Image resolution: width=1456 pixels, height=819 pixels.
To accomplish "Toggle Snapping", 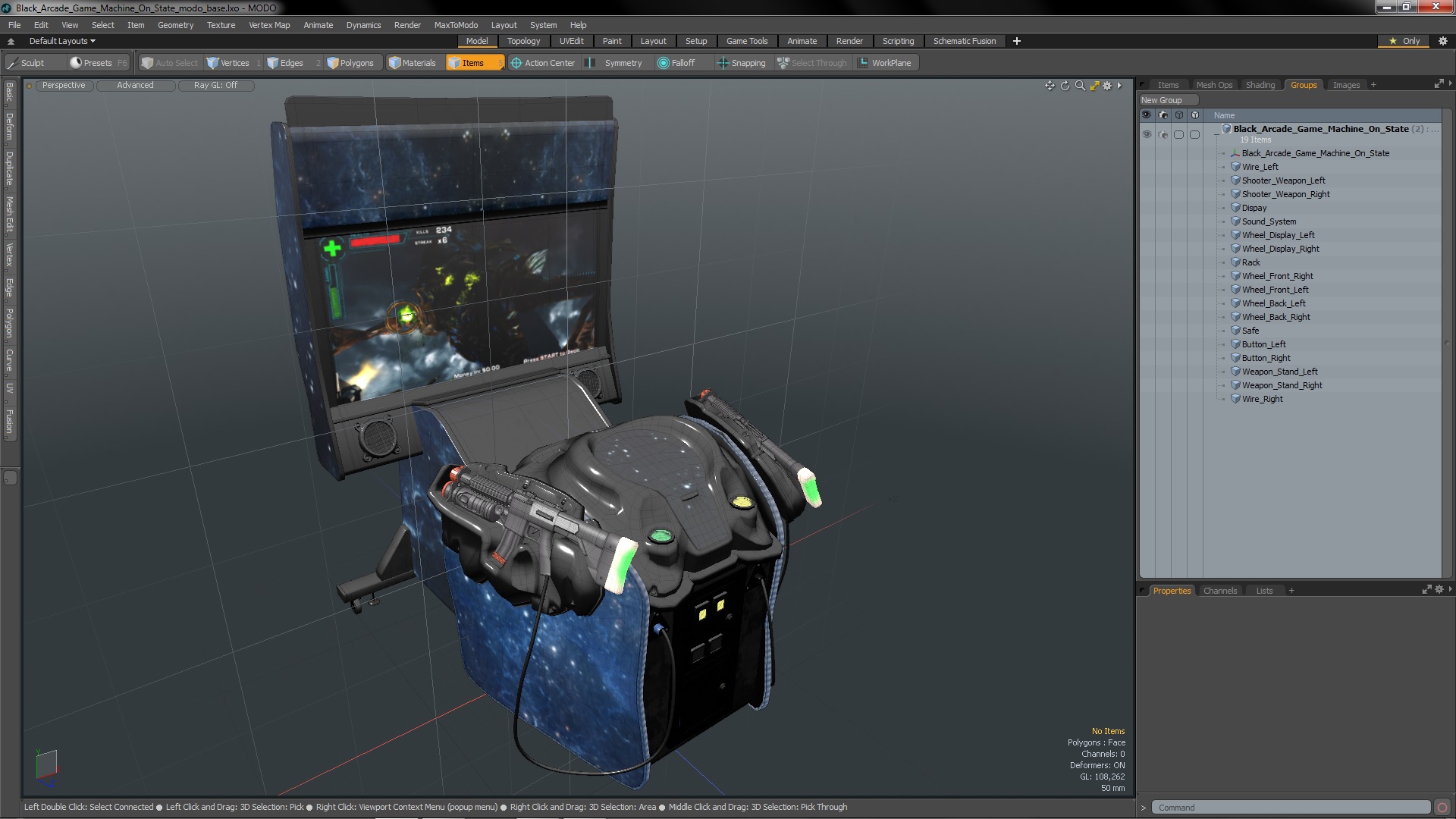I will click(x=742, y=63).
